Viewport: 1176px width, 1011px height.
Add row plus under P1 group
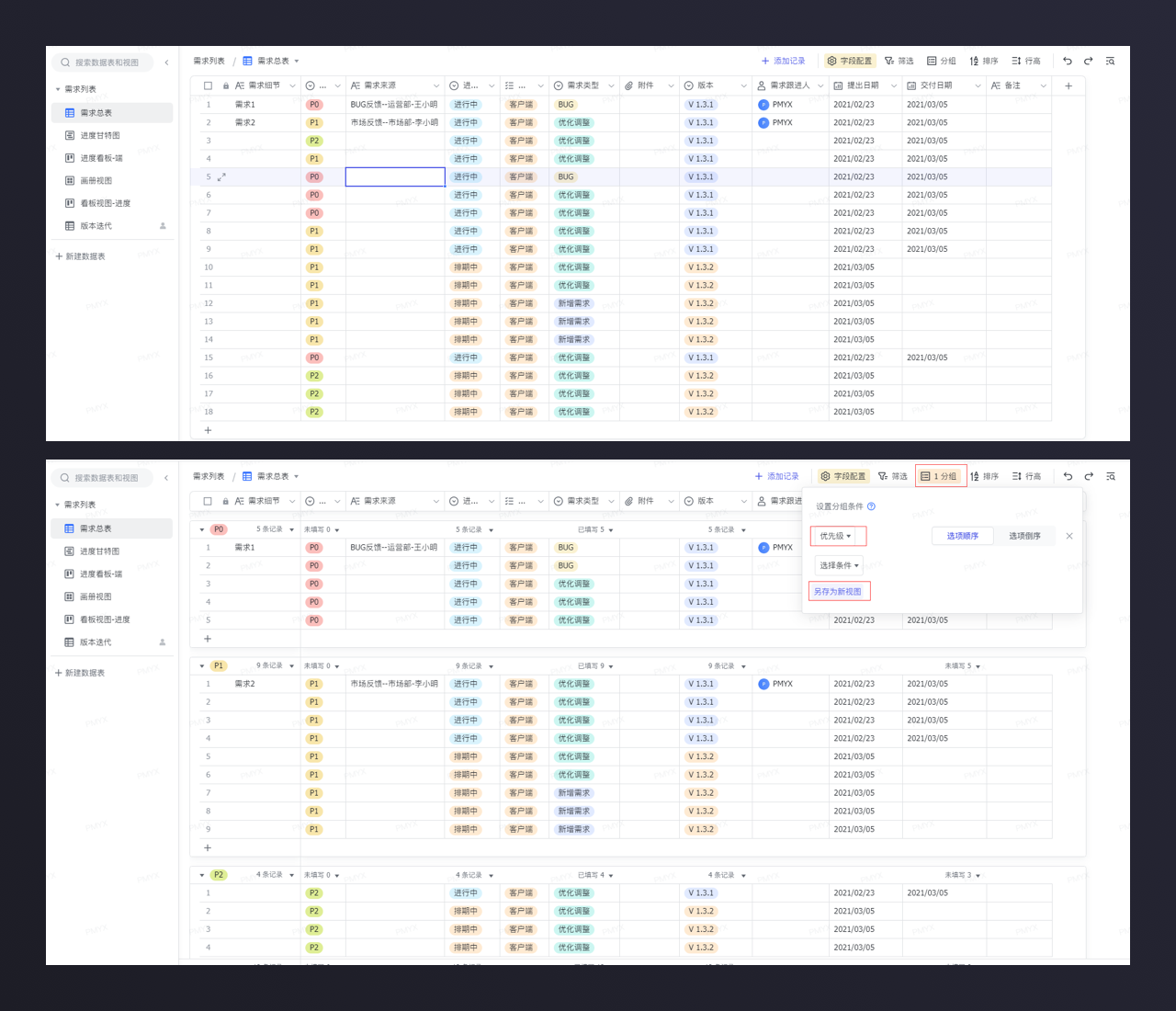point(208,847)
